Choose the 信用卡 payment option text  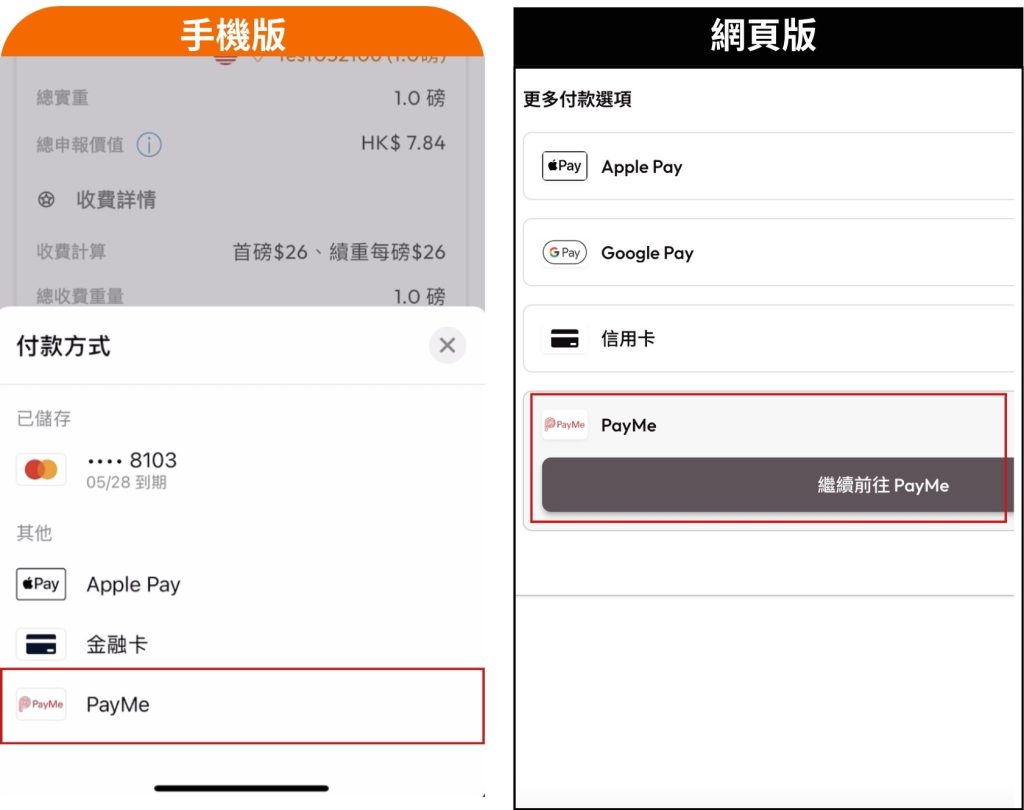[628, 339]
